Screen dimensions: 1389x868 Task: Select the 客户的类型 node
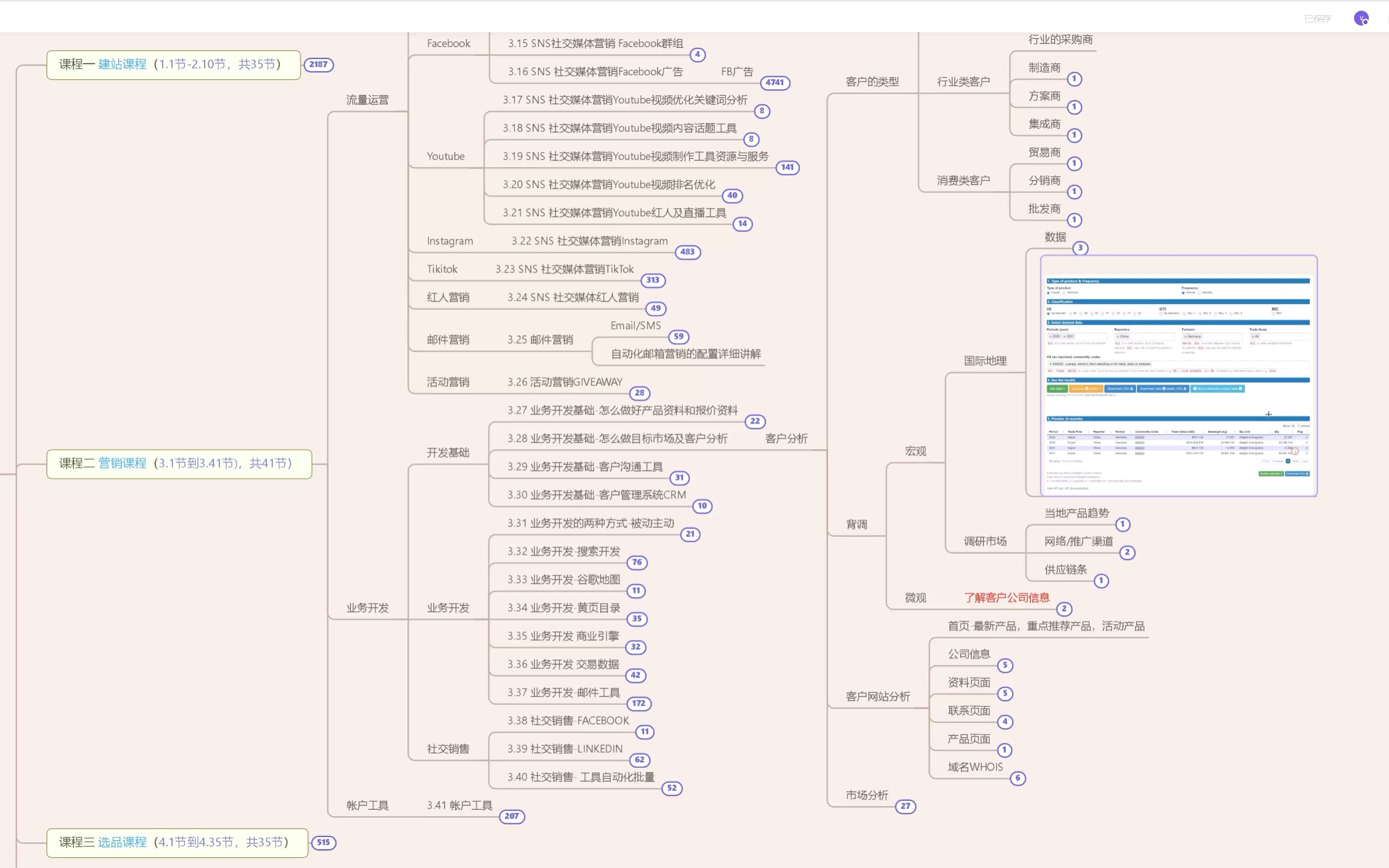pyautogui.click(x=872, y=81)
